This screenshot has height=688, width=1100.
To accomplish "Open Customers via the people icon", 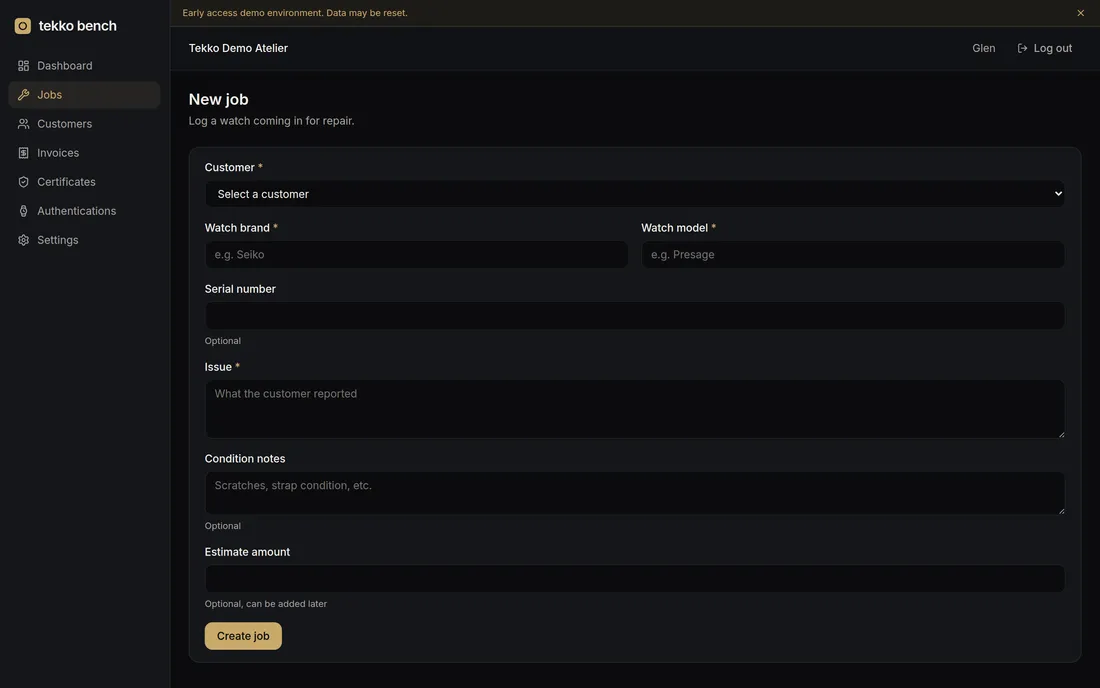I will pos(23,123).
